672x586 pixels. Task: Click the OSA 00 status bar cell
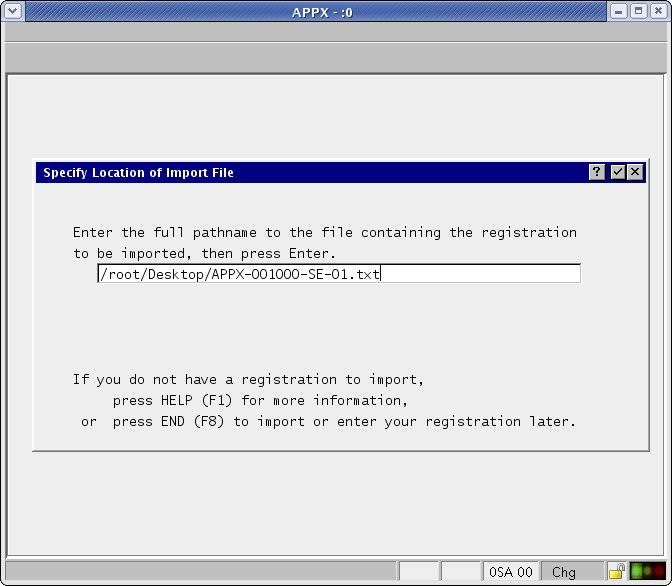point(510,572)
